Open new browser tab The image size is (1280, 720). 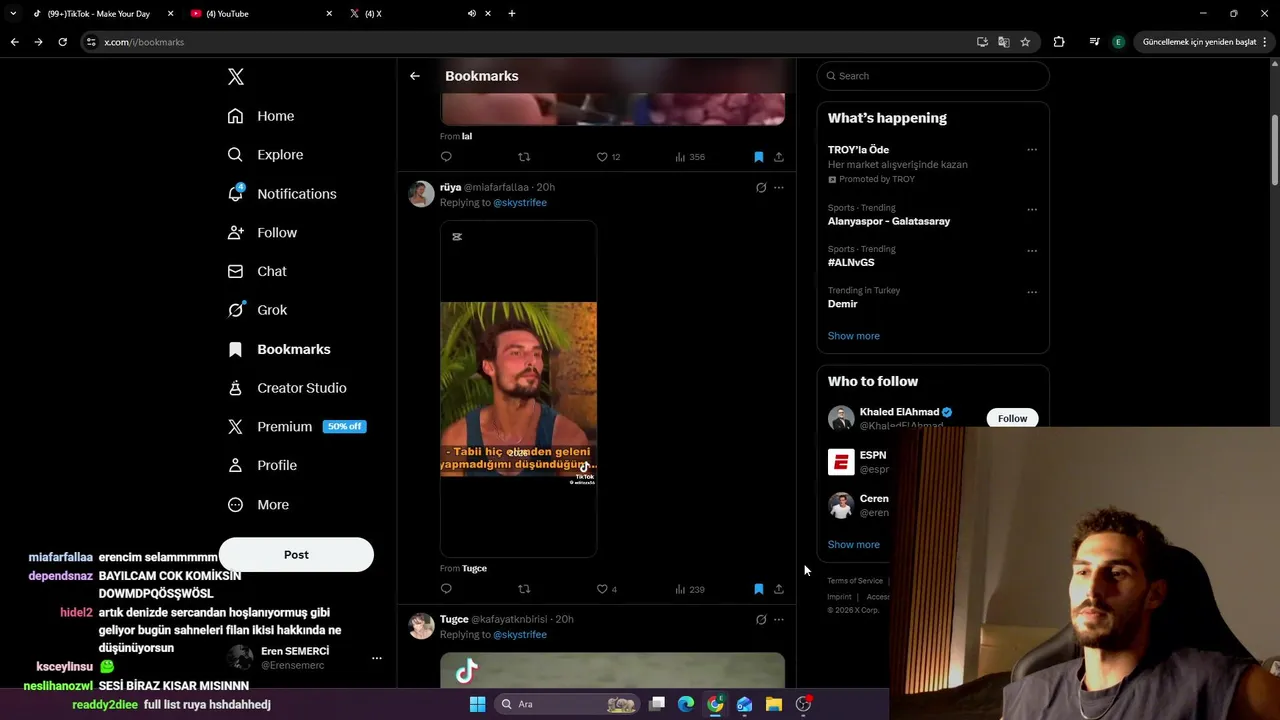(x=512, y=14)
